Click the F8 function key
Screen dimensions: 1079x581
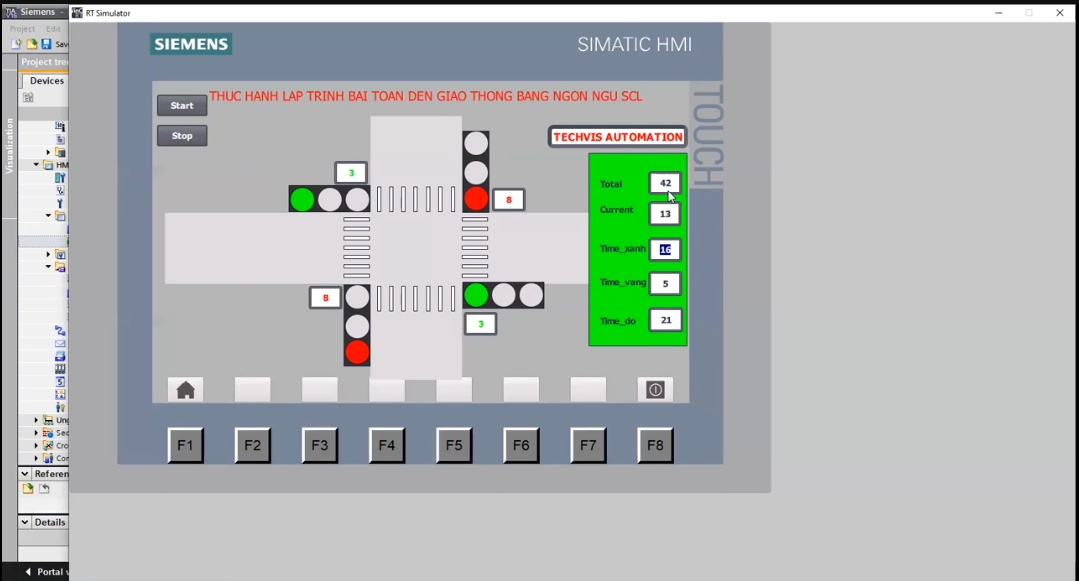pos(655,445)
